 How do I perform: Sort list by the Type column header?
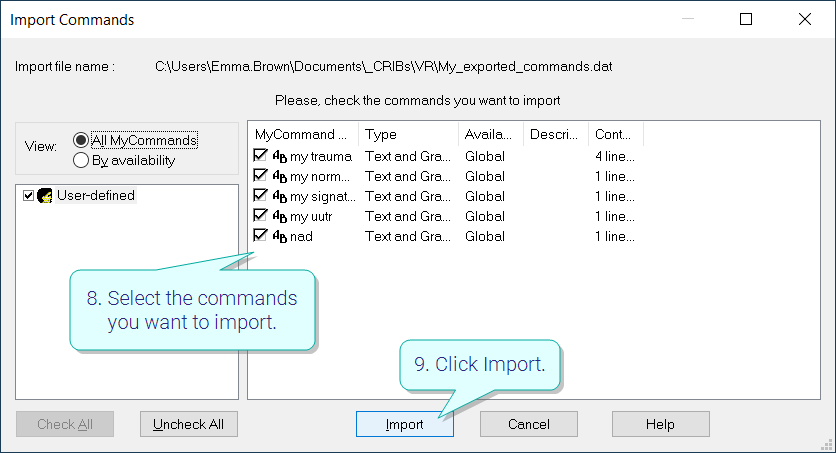408,134
